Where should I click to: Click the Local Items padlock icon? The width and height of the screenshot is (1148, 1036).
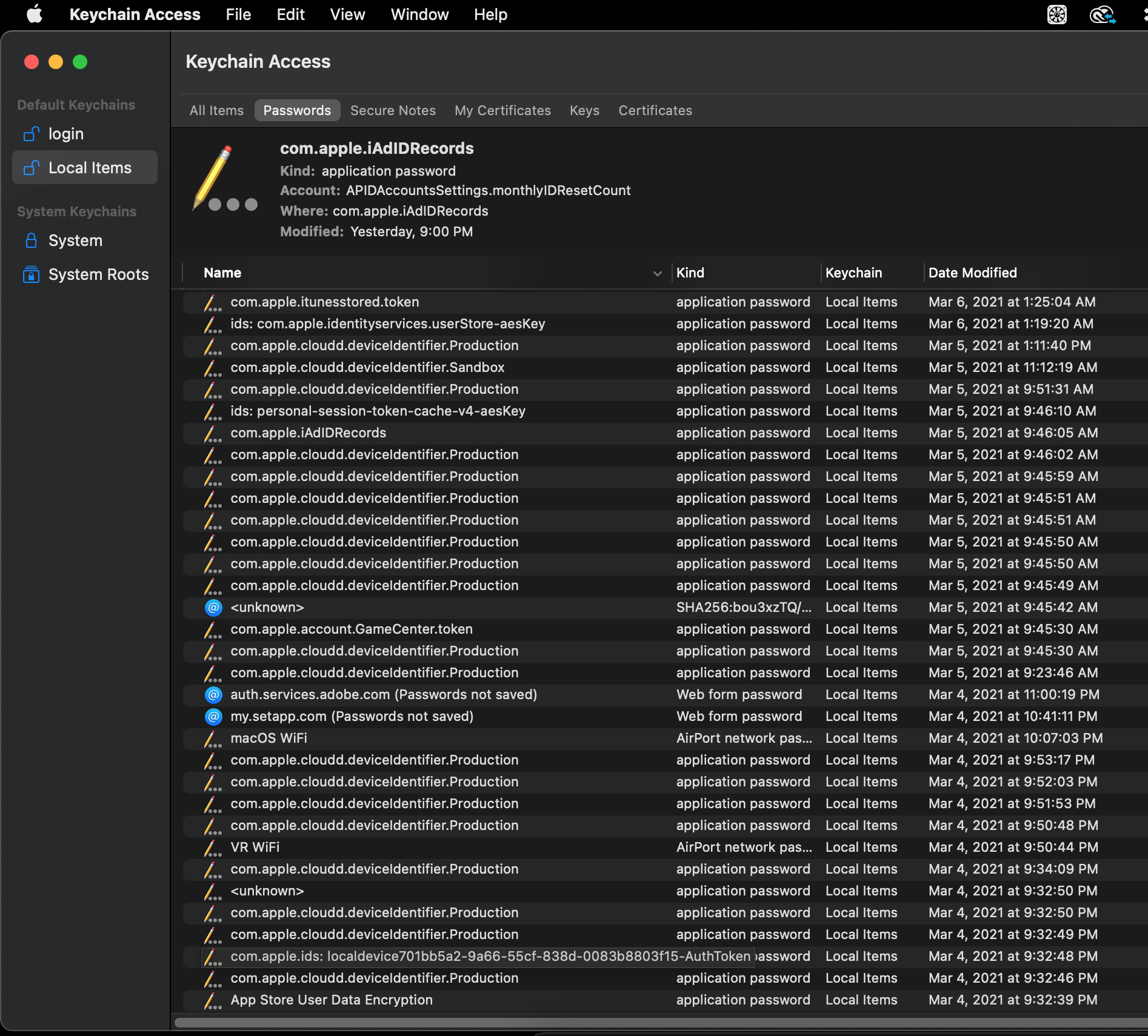[31, 168]
